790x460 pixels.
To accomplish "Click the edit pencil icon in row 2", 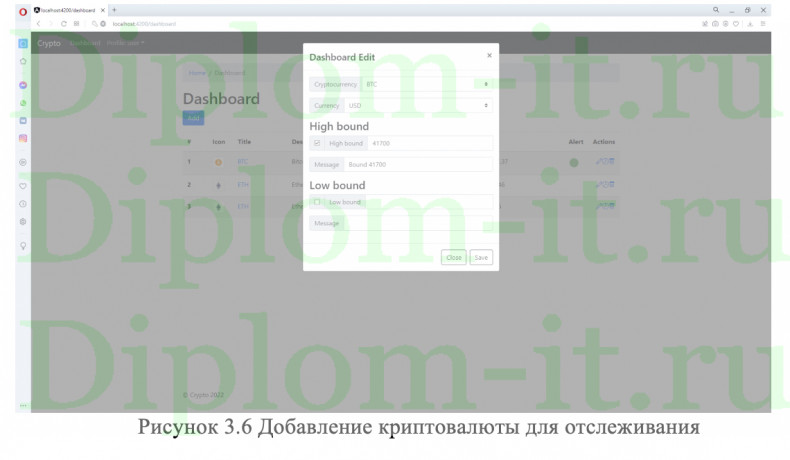I will coord(599,185).
